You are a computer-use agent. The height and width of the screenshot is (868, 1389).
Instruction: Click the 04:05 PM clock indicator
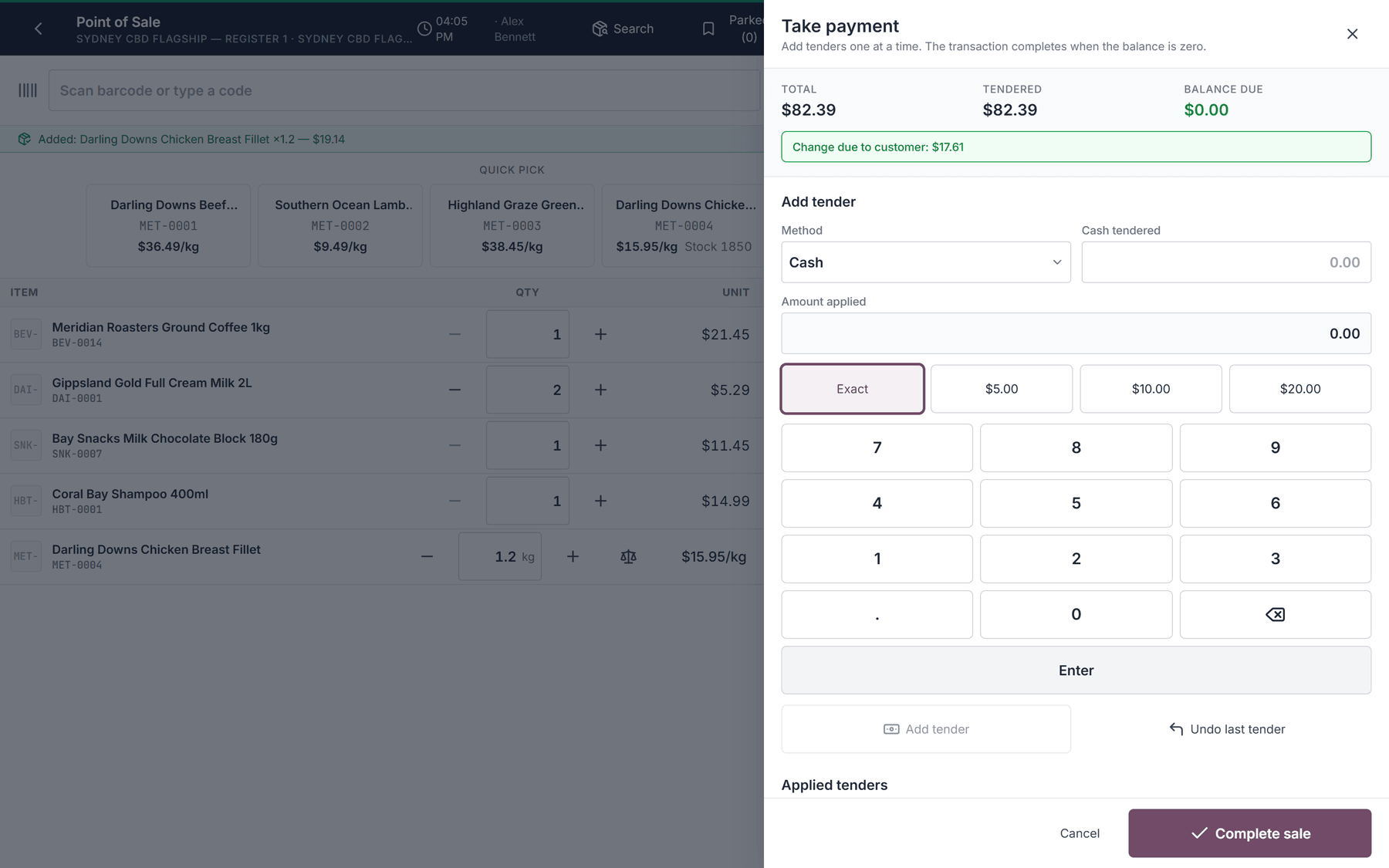tap(443, 29)
